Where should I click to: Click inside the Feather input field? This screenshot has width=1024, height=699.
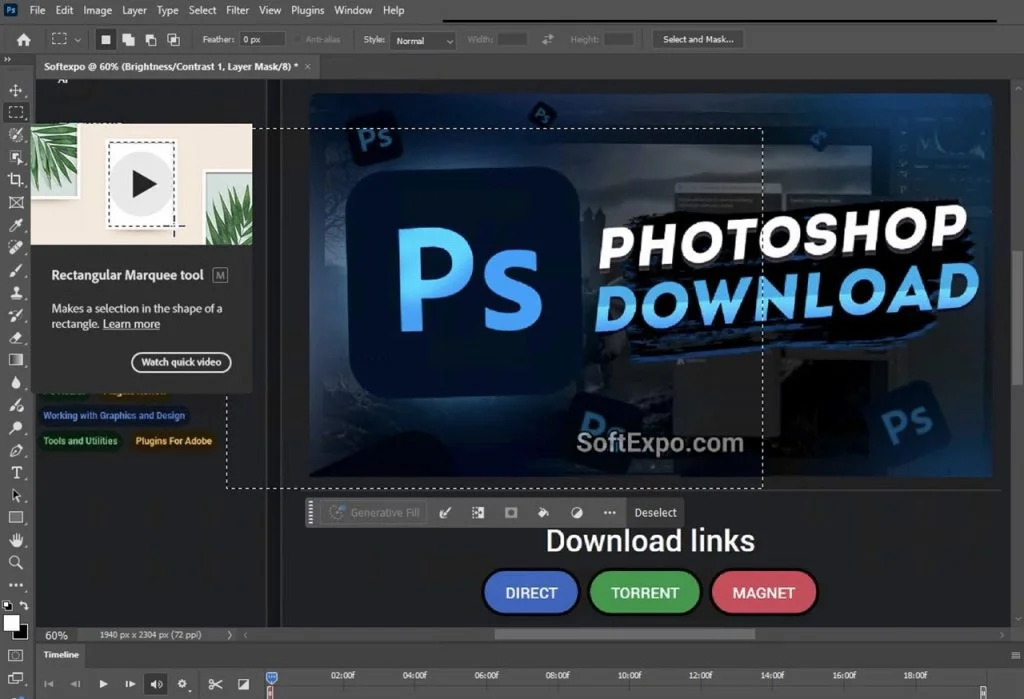point(263,39)
